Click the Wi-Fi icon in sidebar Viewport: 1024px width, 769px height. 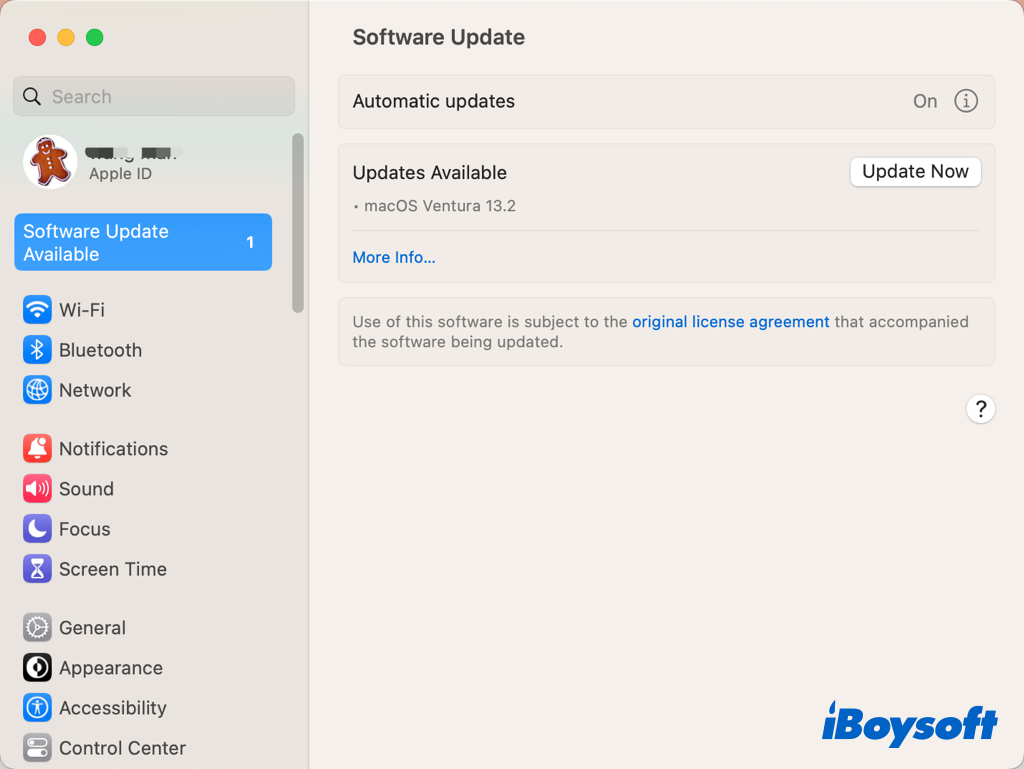click(x=37, y=310)
